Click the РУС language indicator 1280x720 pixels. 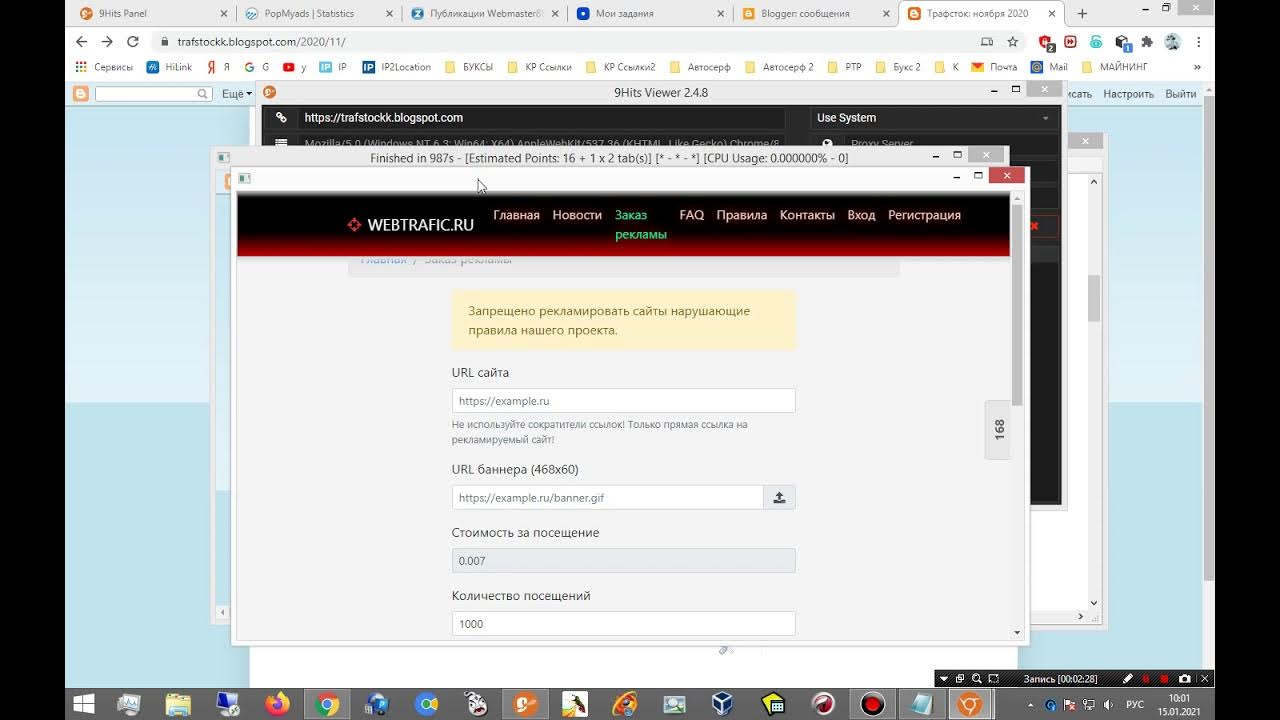[x=1135, y=704]
